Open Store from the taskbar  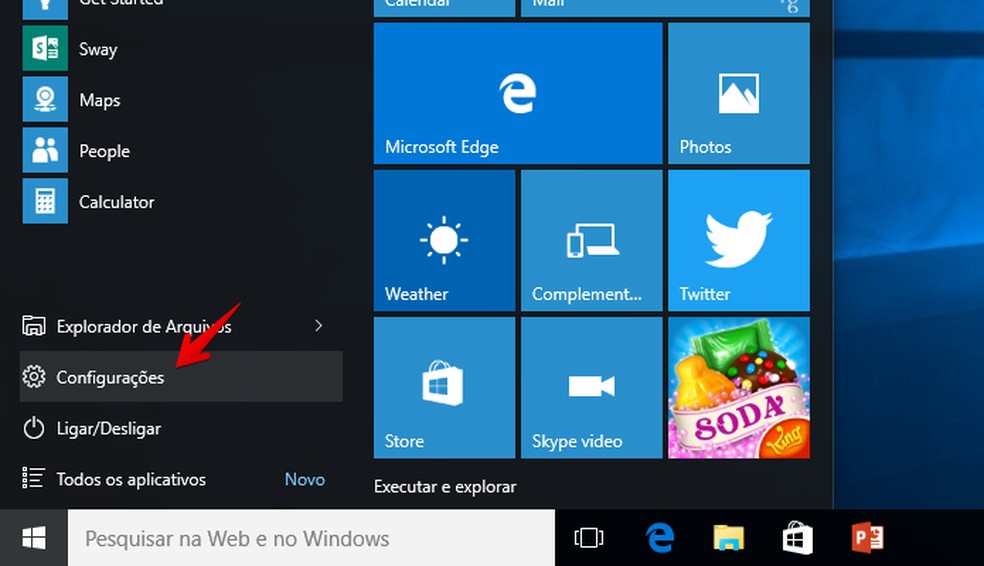click(x=798, y=538)
